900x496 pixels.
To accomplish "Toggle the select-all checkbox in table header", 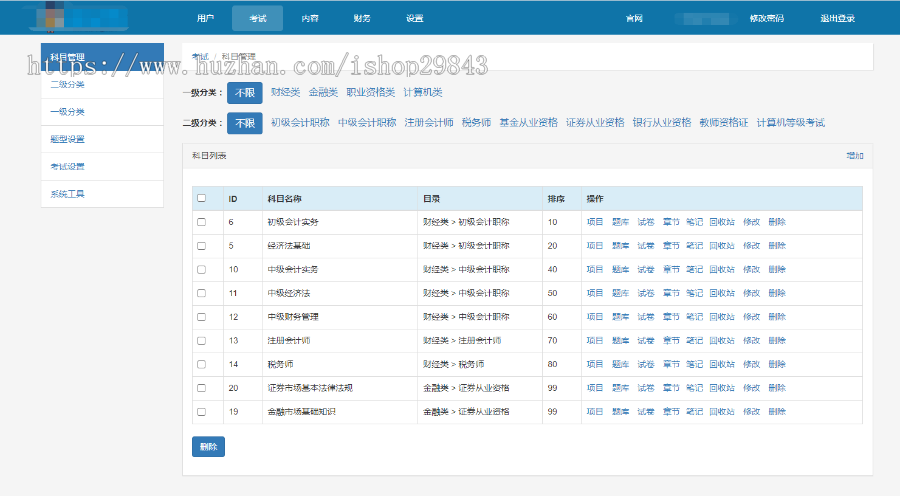I will (202, 198).
